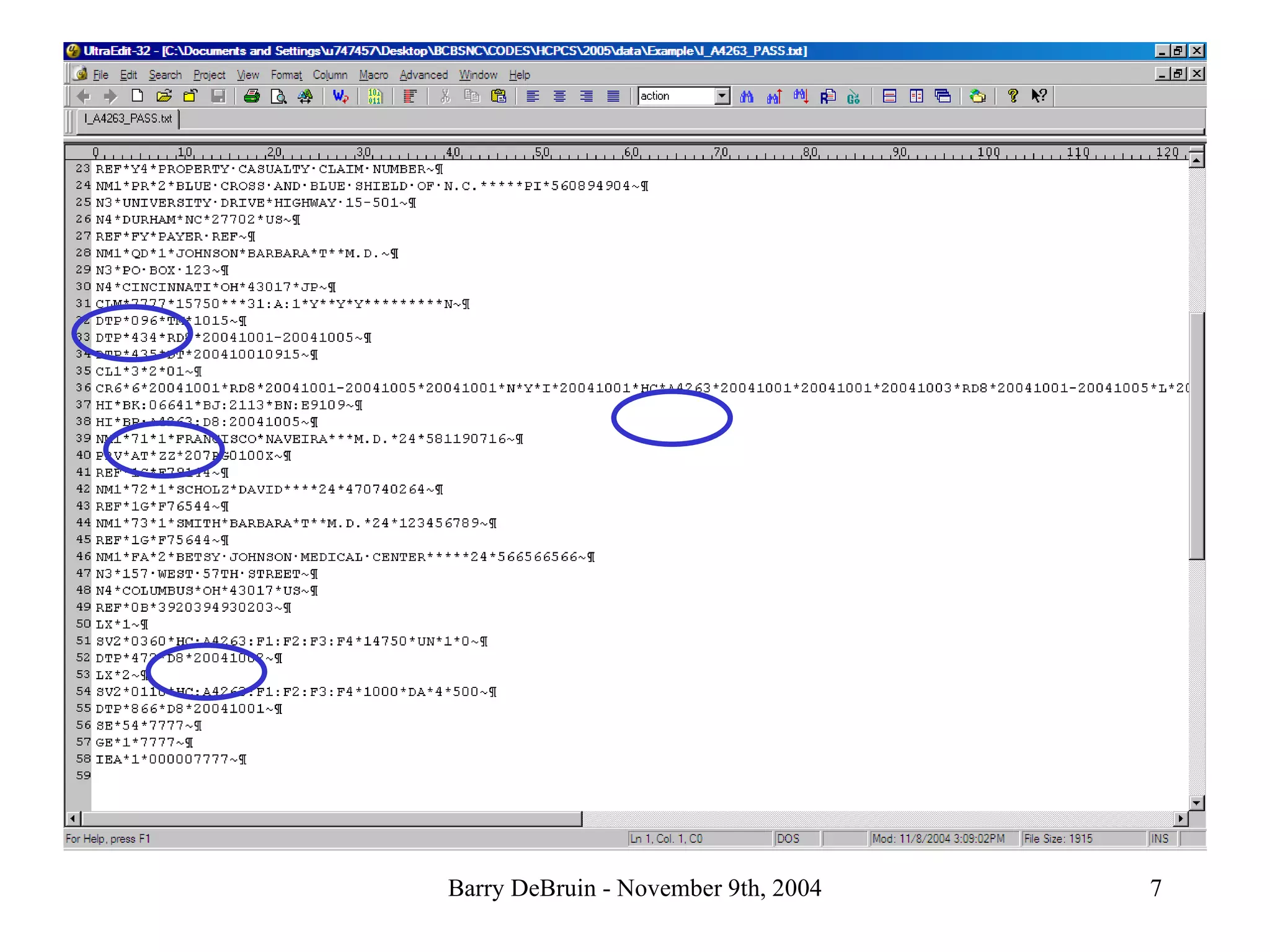Viewport: 1270px width, 952px height.
Task: Toggle Word Wrap with the W icon
Action: coord(340,96)
